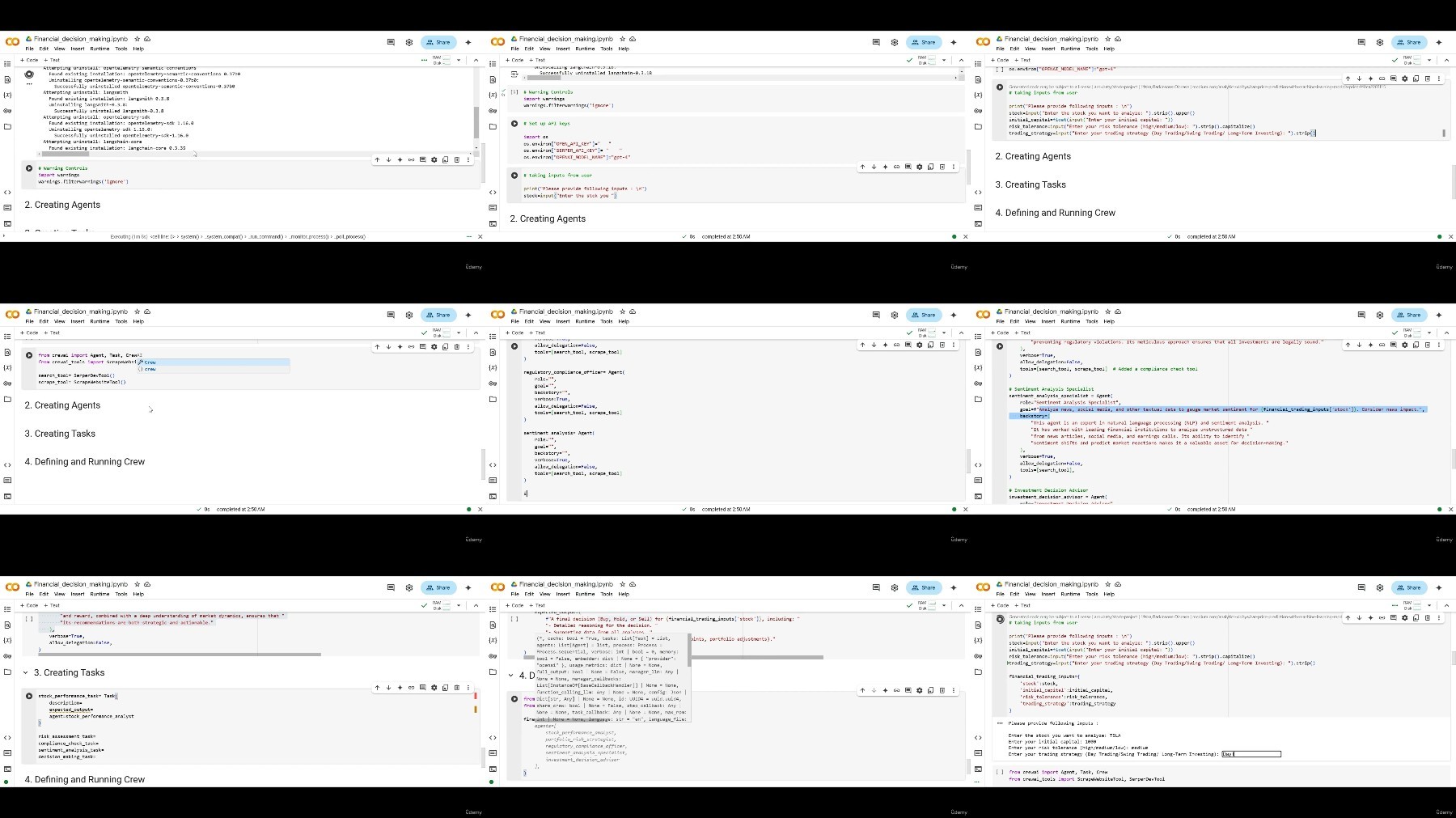Open Runtime menu in the stock_performance_task frame

coord(99,594)
